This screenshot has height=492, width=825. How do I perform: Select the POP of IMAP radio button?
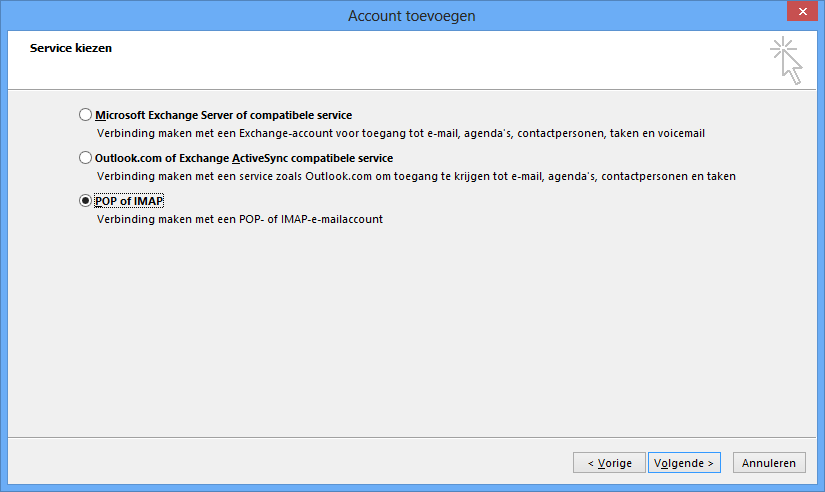point(85,201)
